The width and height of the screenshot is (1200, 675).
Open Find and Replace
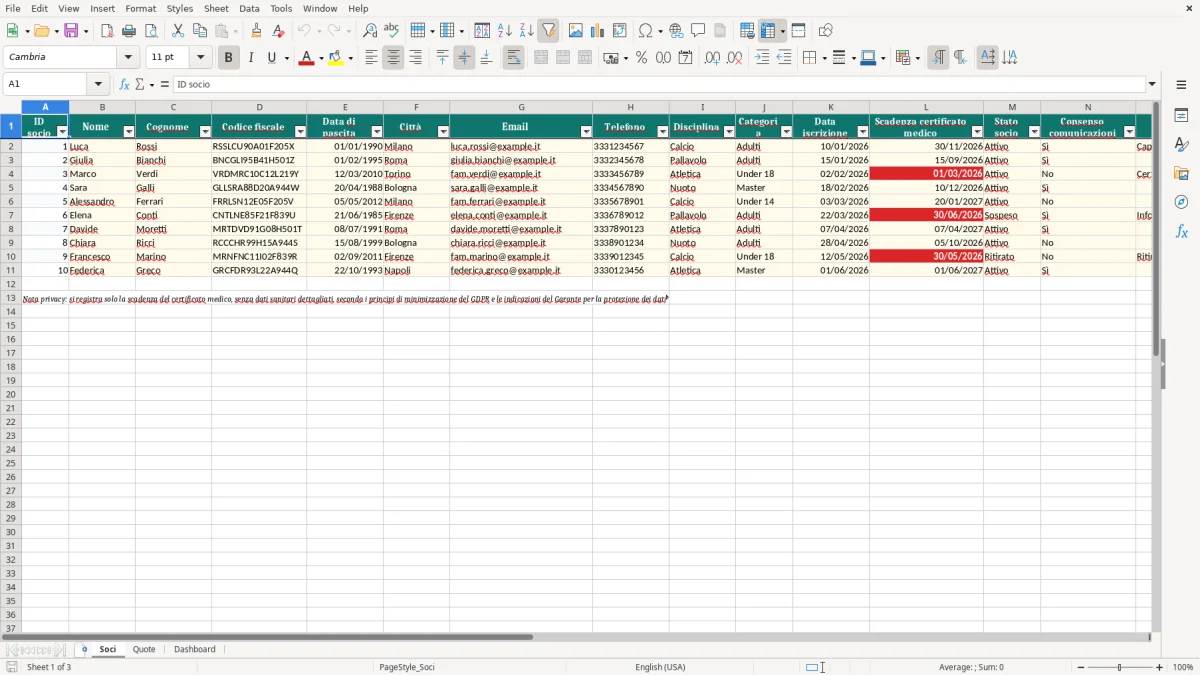point(370,31)
